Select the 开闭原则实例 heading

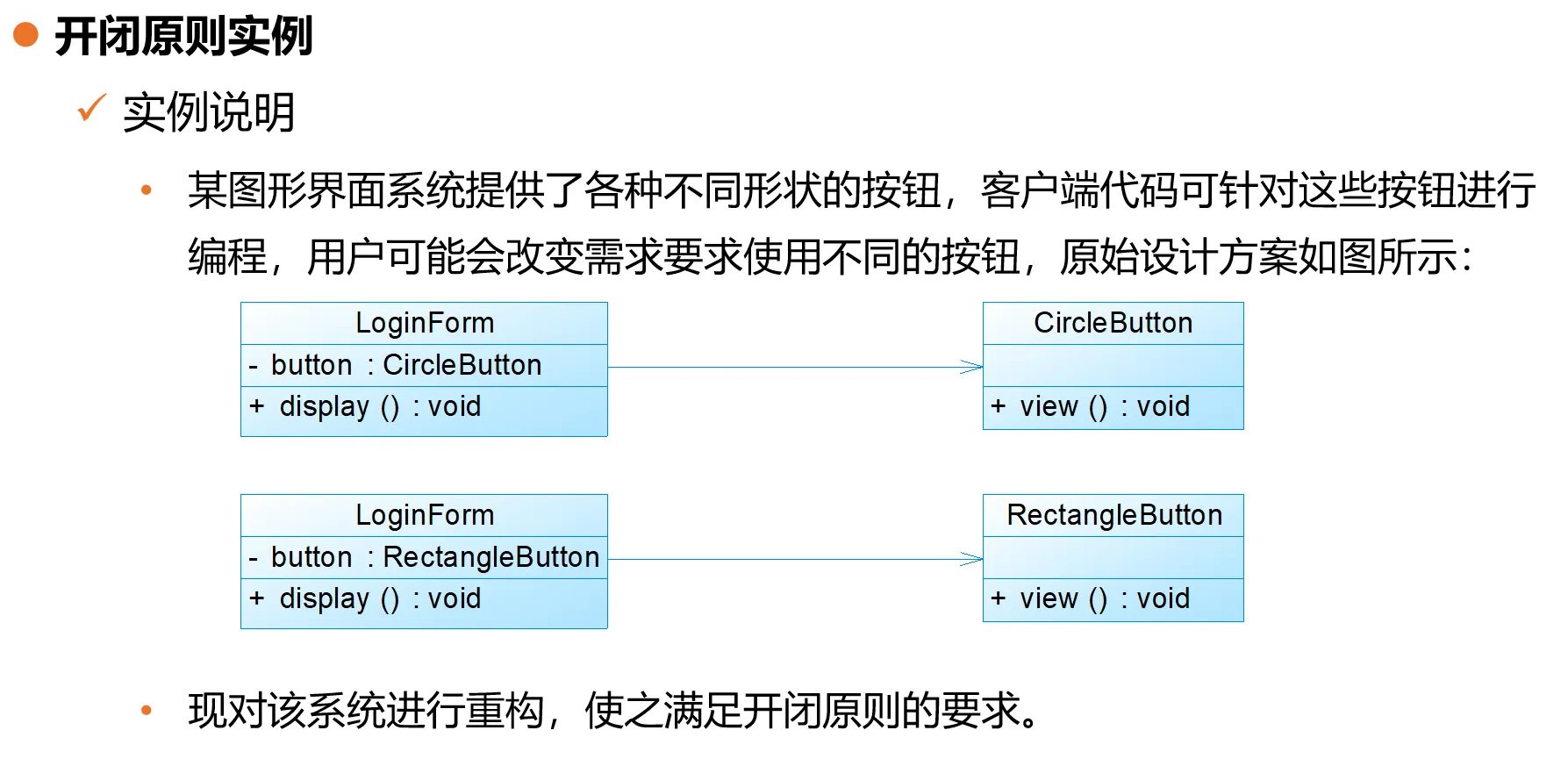(x=183, y=37)
